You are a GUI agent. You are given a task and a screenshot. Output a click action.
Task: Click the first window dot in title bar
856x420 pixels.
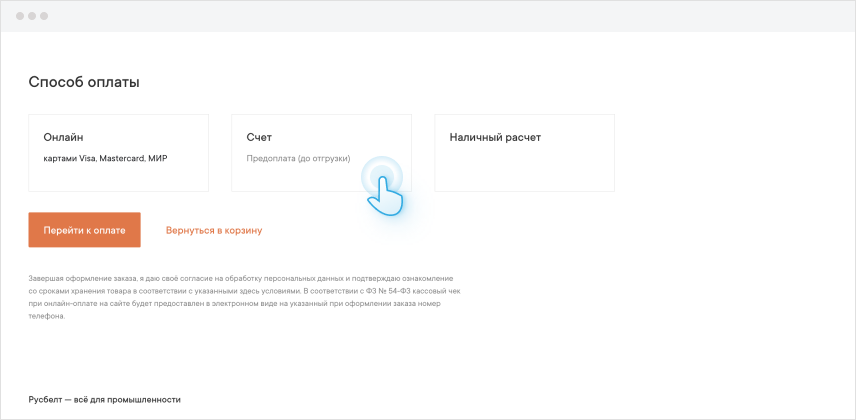tap(20, 17)
